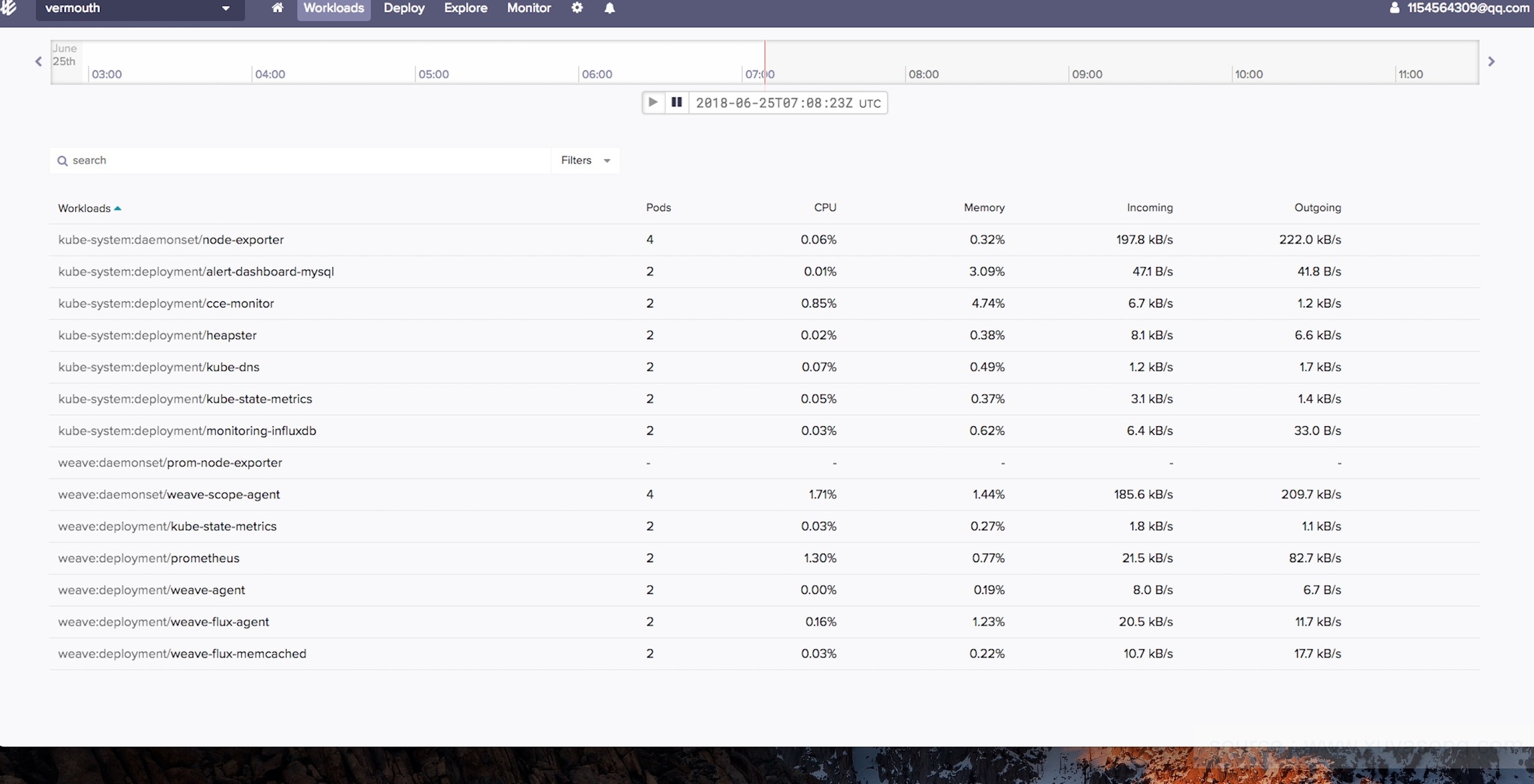Click the user account icon
1534x784 pixels.
coord(1394,8)
